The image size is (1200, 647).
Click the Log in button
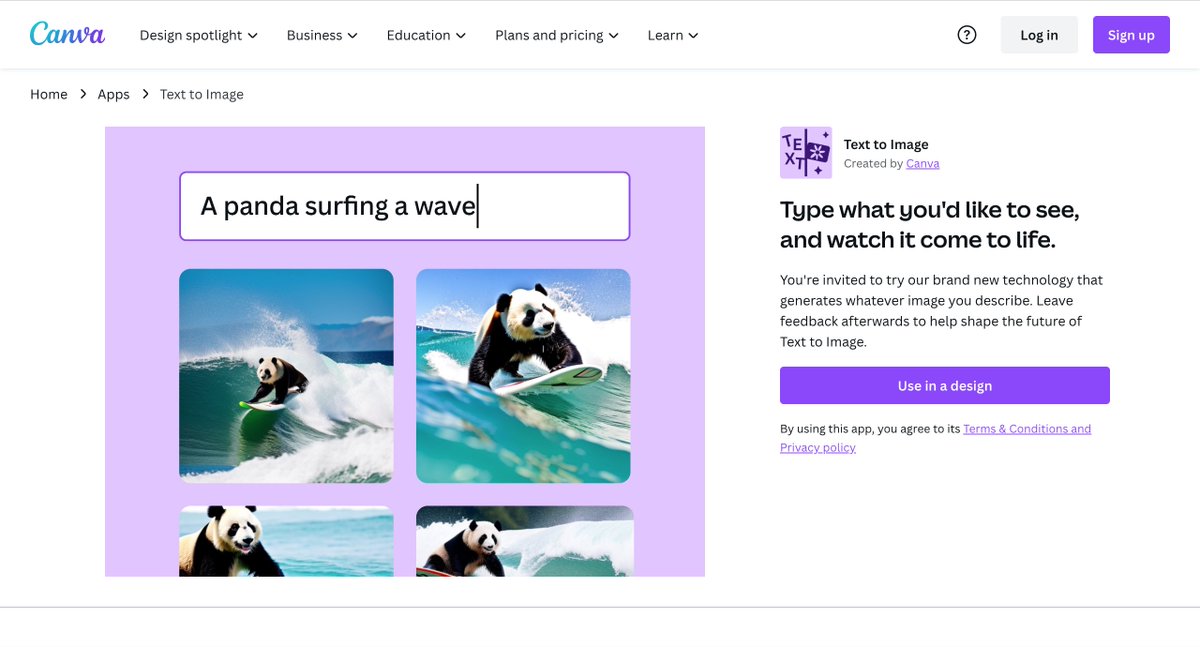(1039, 35)
